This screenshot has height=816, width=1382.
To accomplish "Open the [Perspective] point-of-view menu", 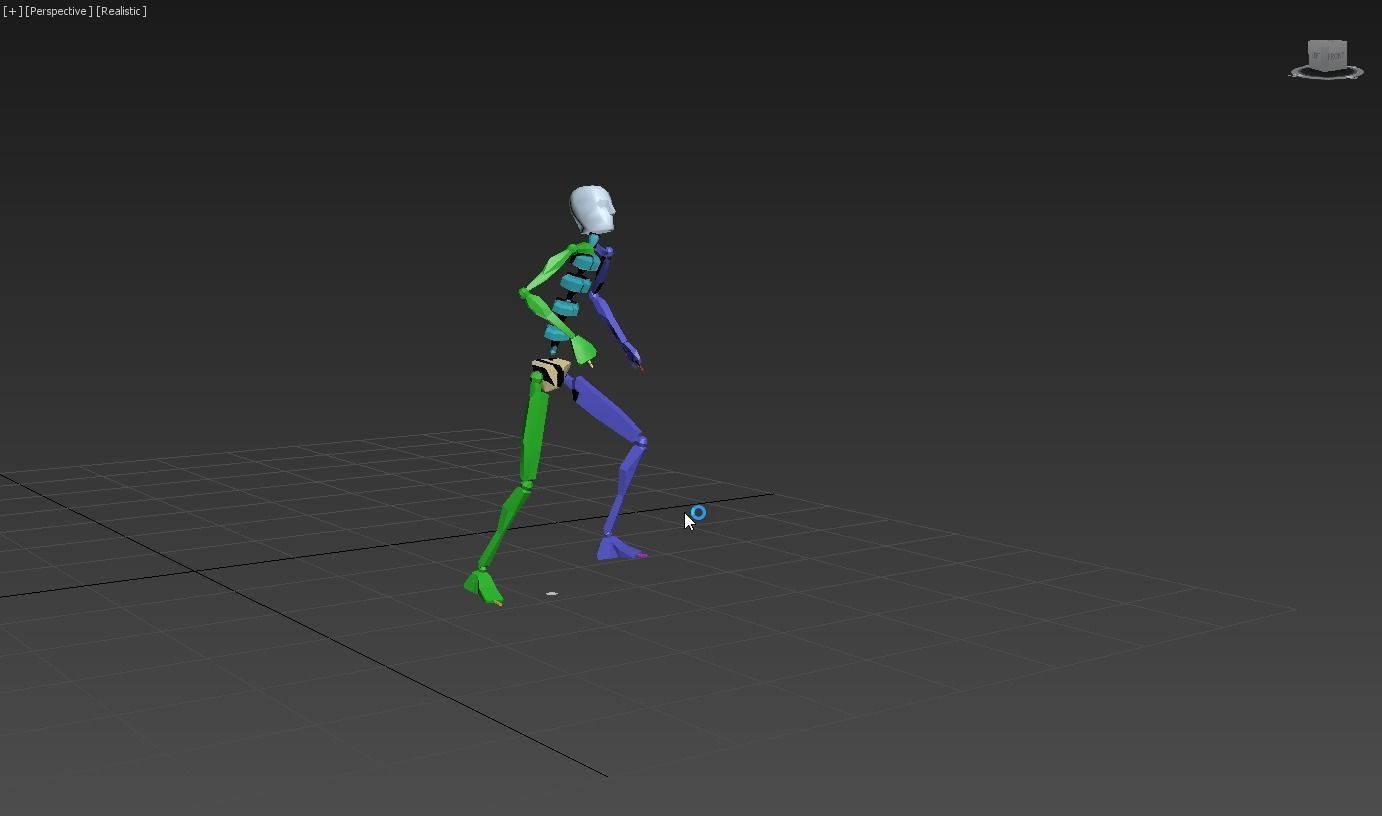I will 58,11.
